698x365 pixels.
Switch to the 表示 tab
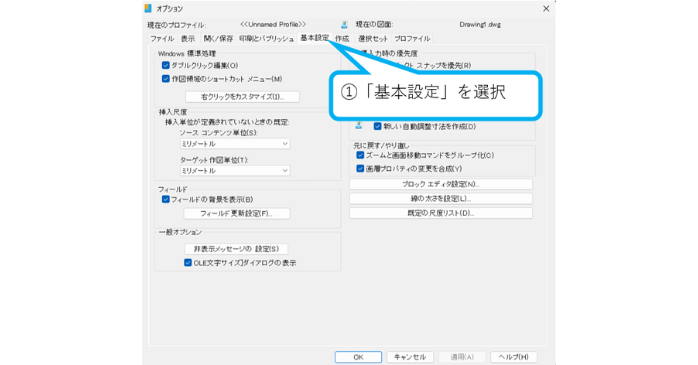coord(188,39)
